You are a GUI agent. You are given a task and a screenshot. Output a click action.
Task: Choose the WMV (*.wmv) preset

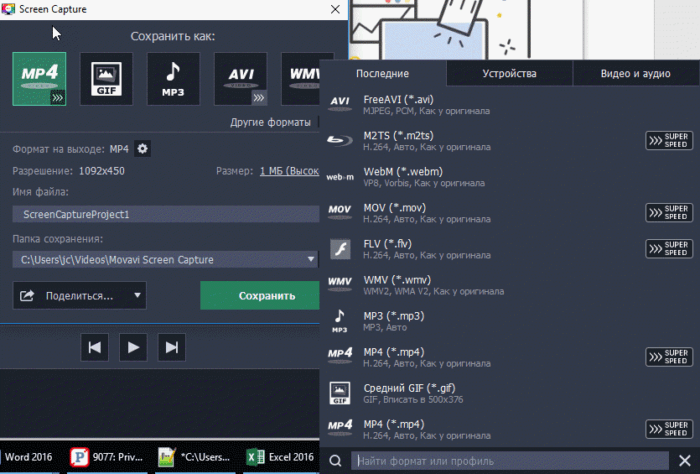(x=510, y=285)
